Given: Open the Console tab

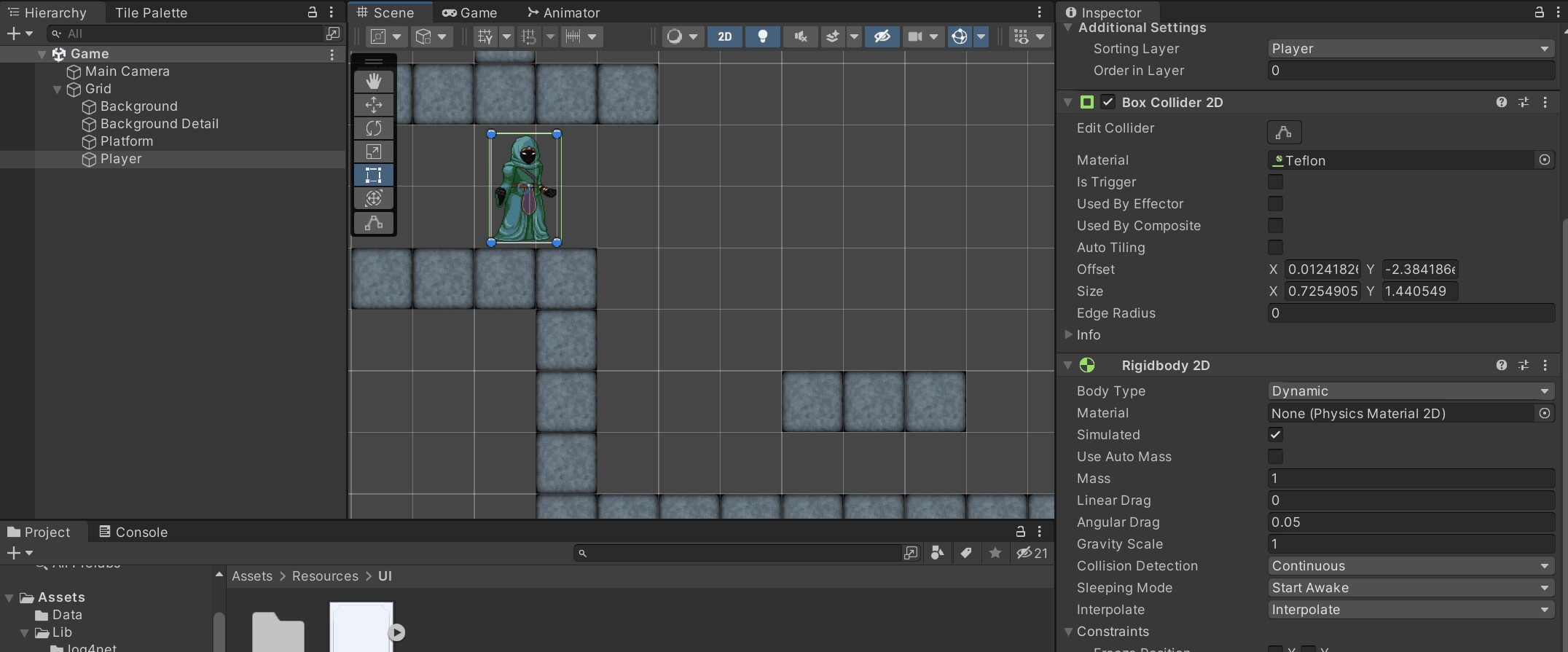Looking at the screenshot, I should [x=133, y=532].
